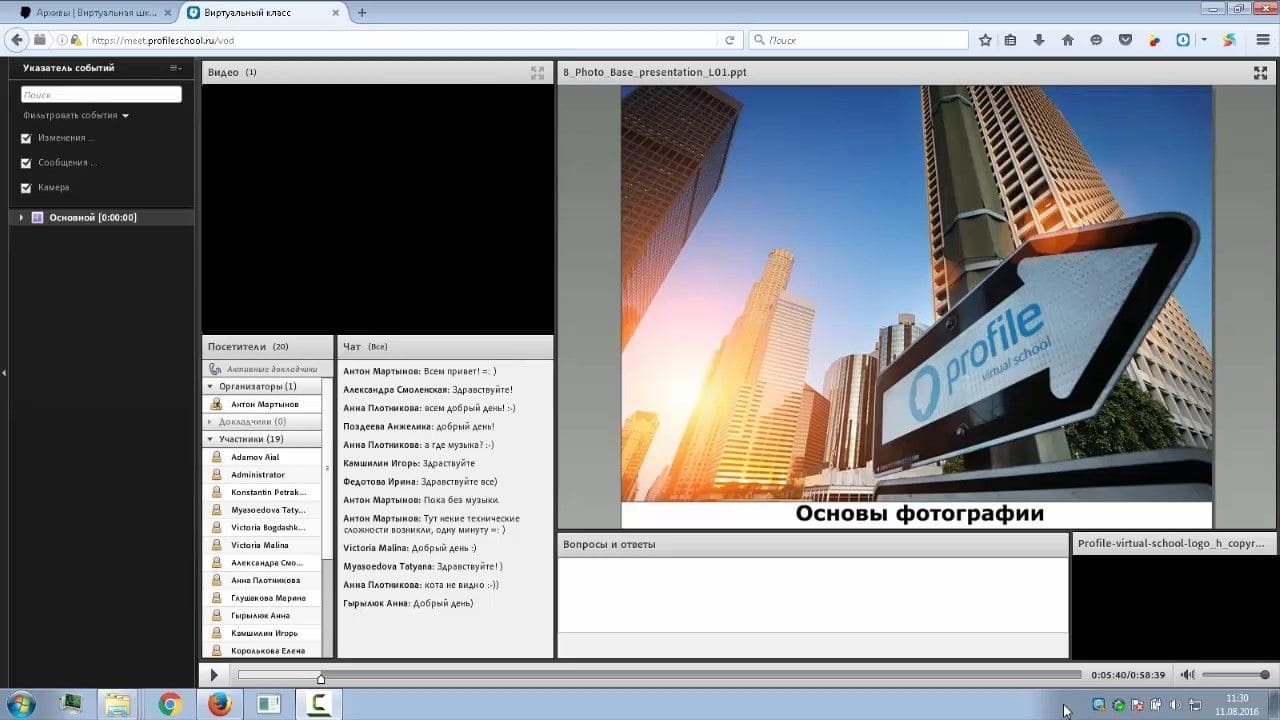Disable the Камера events checkbox
Screen dimensions: 1280x720
point(27,188)
